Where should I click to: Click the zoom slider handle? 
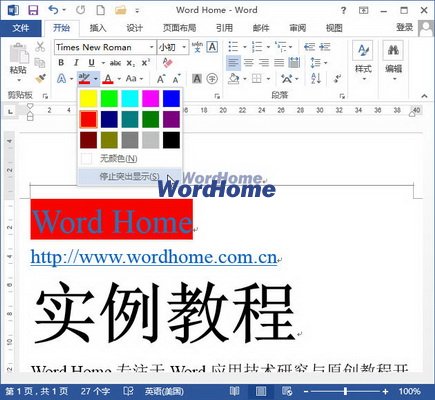click(346, 391)
